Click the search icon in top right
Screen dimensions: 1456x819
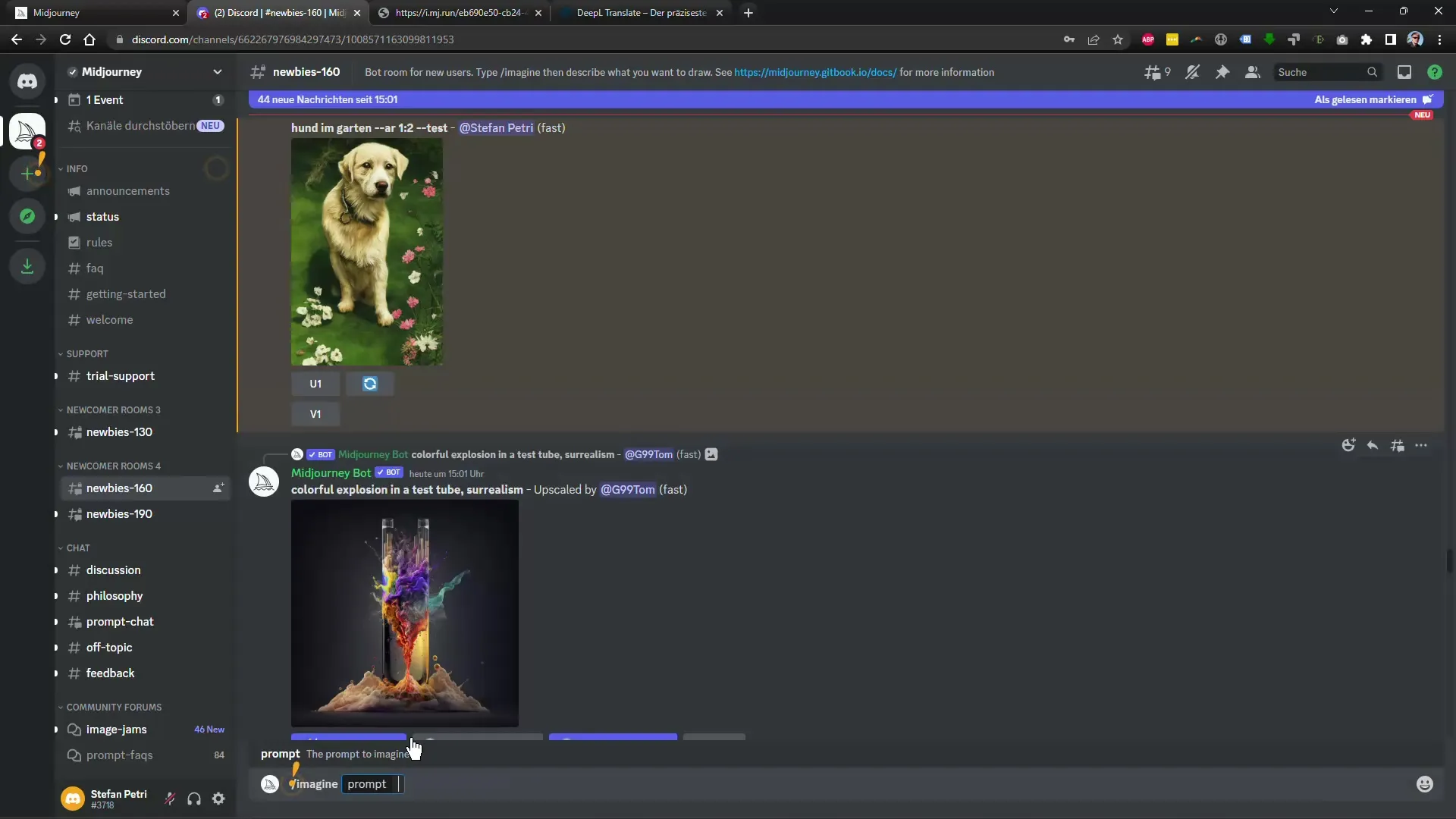pos(1372,72)
